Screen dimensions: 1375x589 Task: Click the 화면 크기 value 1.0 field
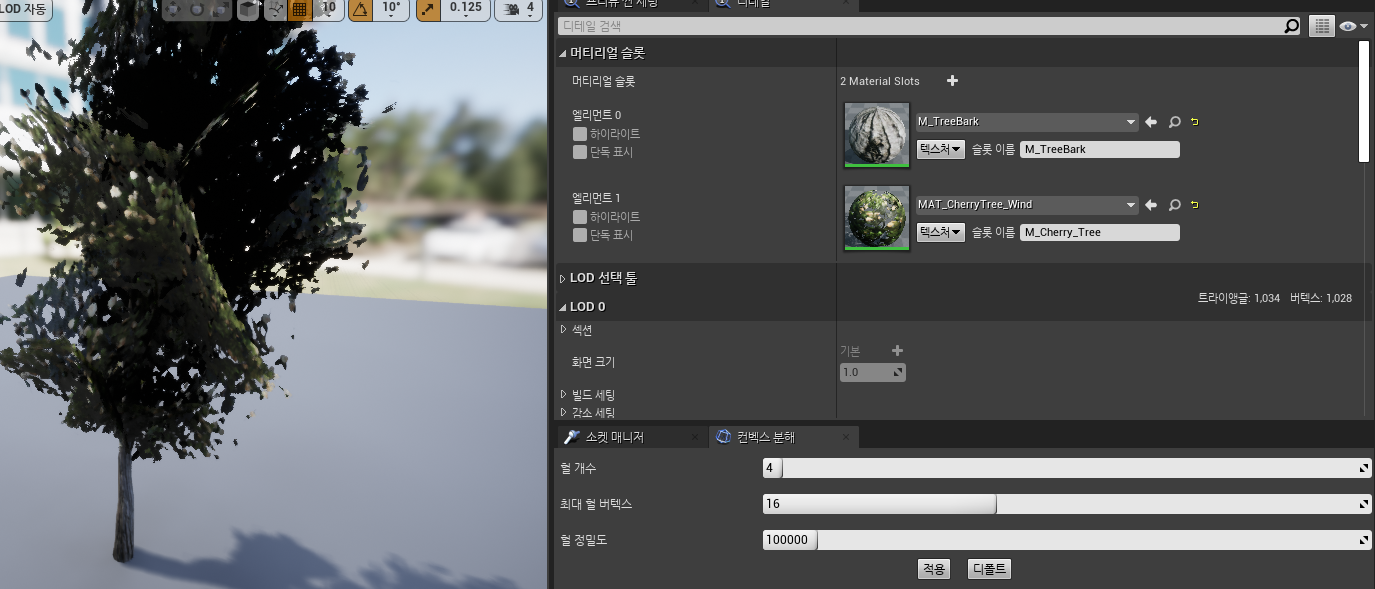pyautogui.click(x=872, y=372)
